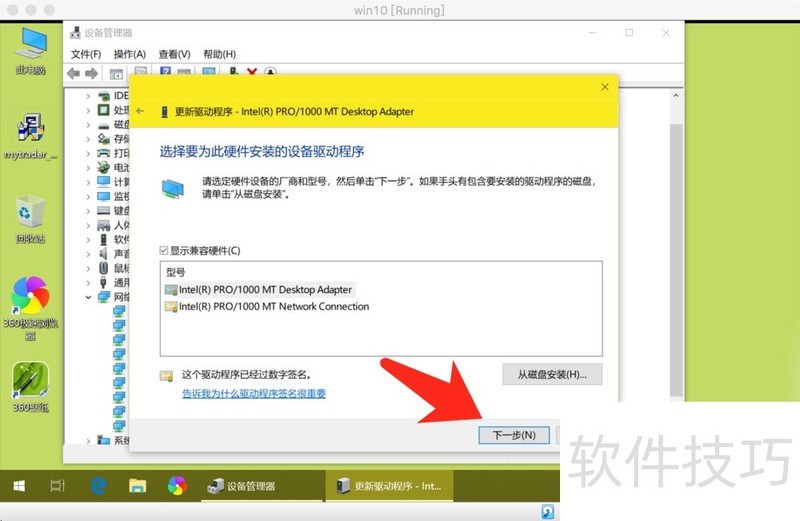The image size is (800, 521).
Task: Click 下一步(N) button
Action: pyautogui.click(x=514, y=435)
